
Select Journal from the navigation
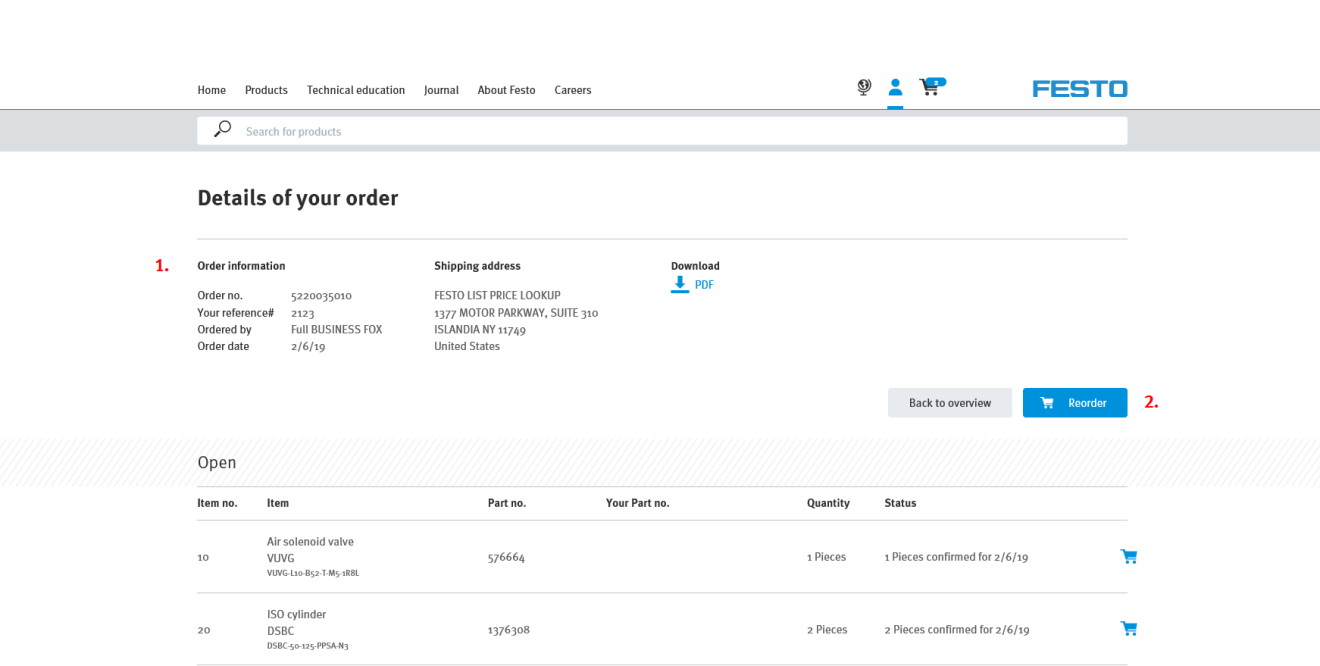tap(441, 90)
